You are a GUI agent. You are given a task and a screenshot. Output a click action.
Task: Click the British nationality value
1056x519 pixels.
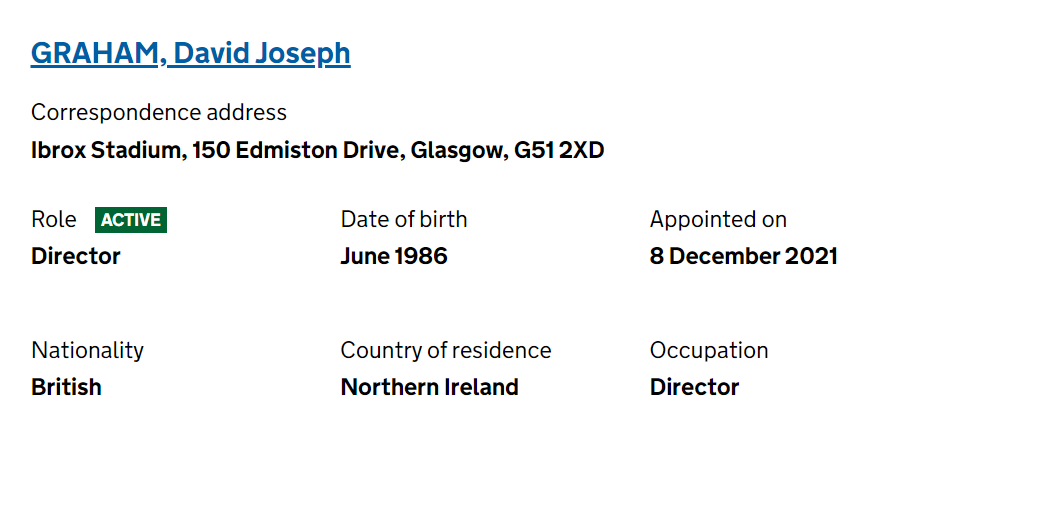coord(66,388)
